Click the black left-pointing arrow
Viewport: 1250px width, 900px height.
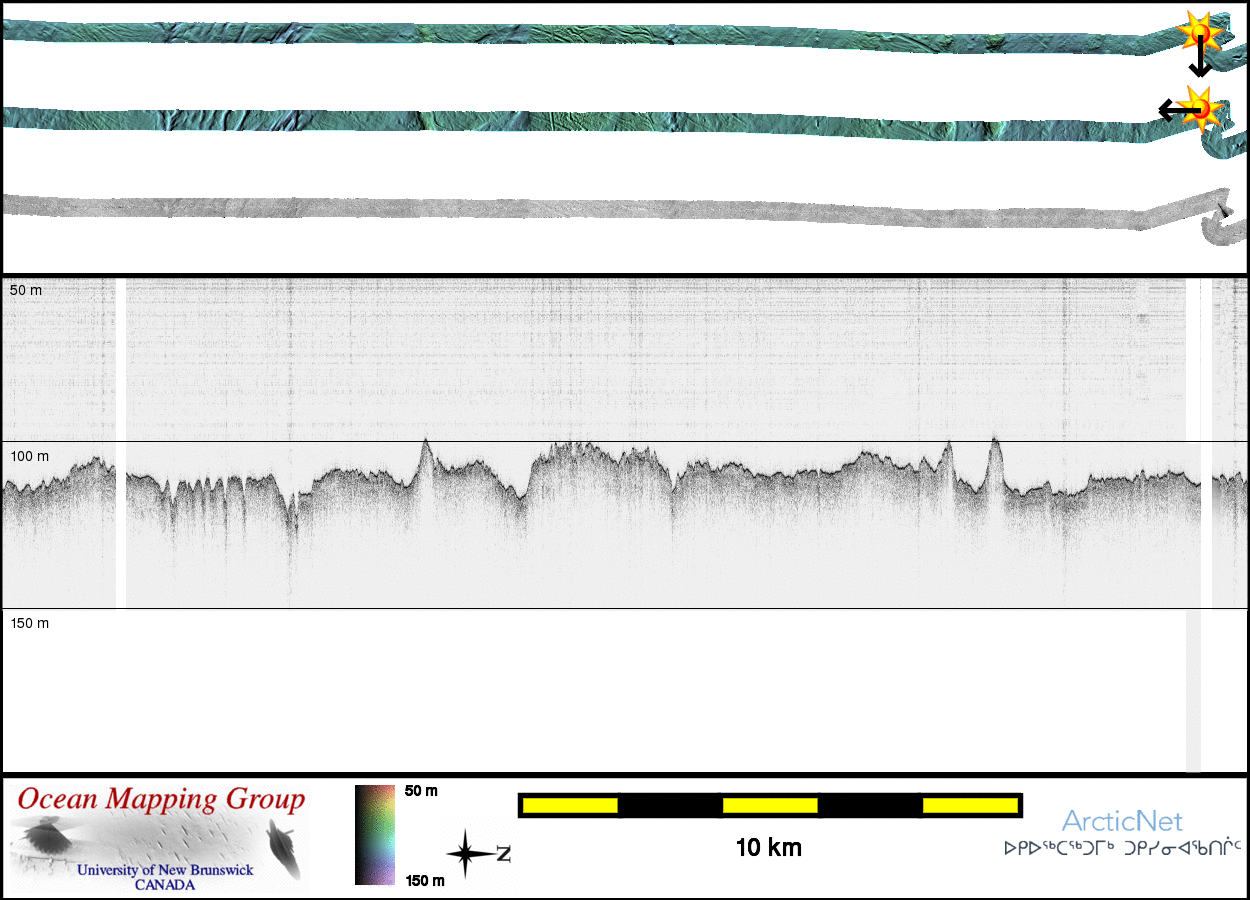click(x=1170, y=109)
